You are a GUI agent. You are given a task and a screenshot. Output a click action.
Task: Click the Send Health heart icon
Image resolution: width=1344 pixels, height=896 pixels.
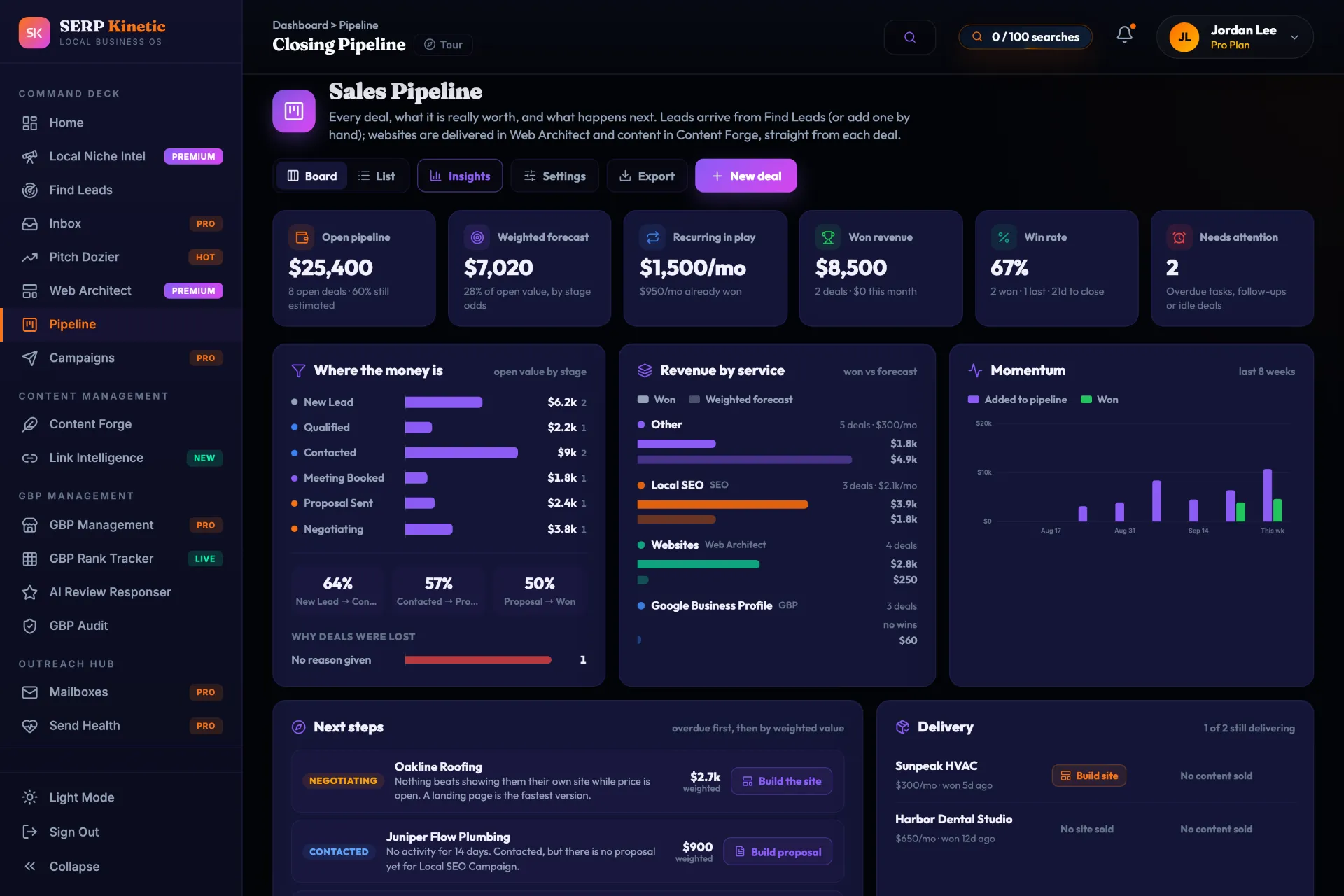(29, 726)
